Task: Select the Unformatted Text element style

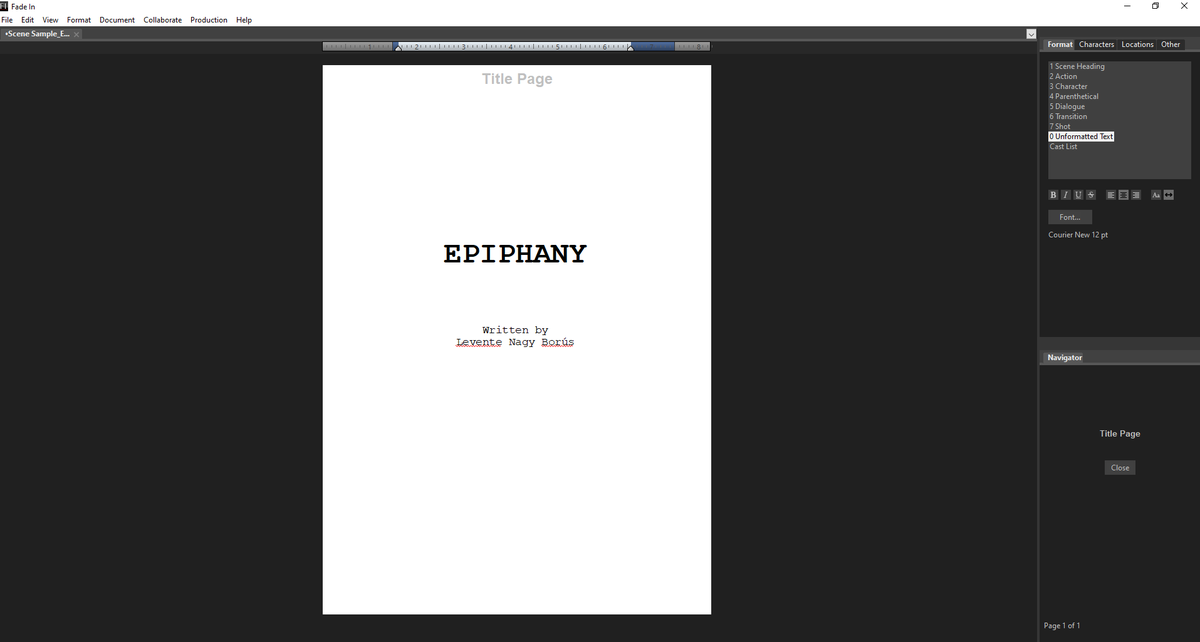Action: pos(1081,137)
